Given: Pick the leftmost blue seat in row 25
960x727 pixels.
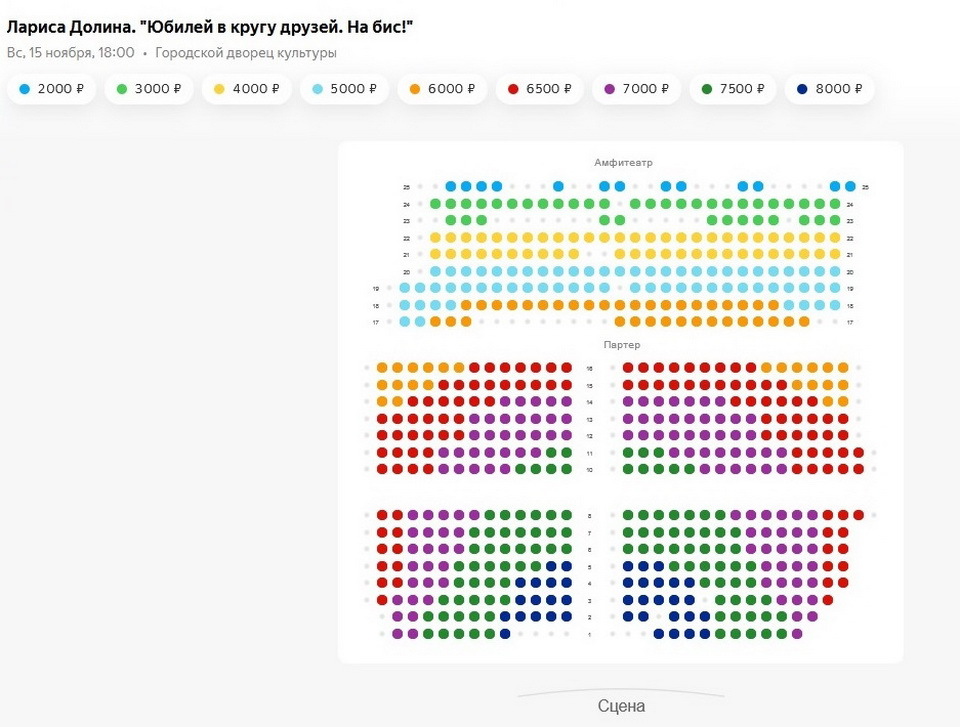Looking at the screenshot, I should tap(451, 187).
